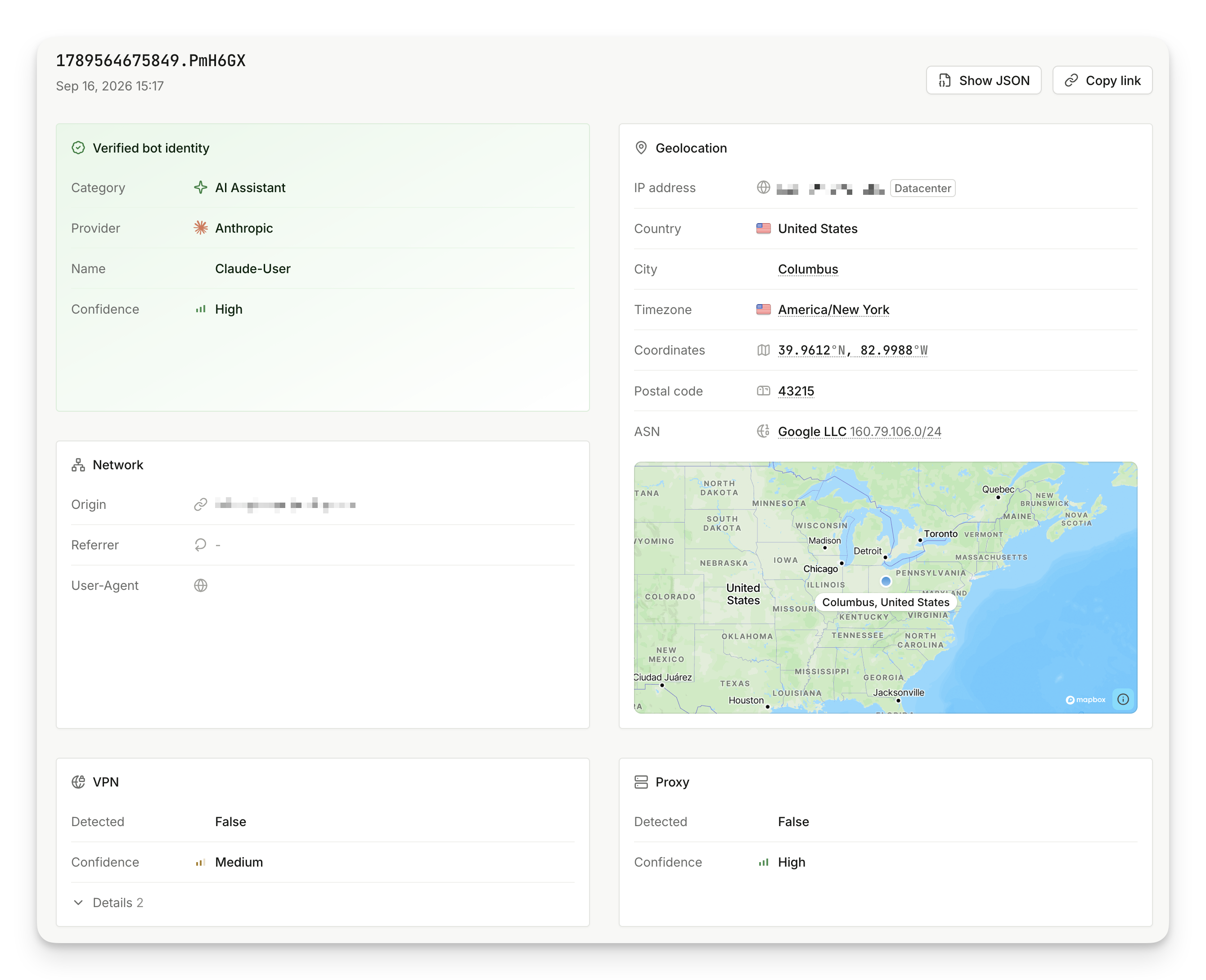This screenshot has width=1206, height=980.
Task: Click the globe icon beside IP address
Action: coord(763,188)
